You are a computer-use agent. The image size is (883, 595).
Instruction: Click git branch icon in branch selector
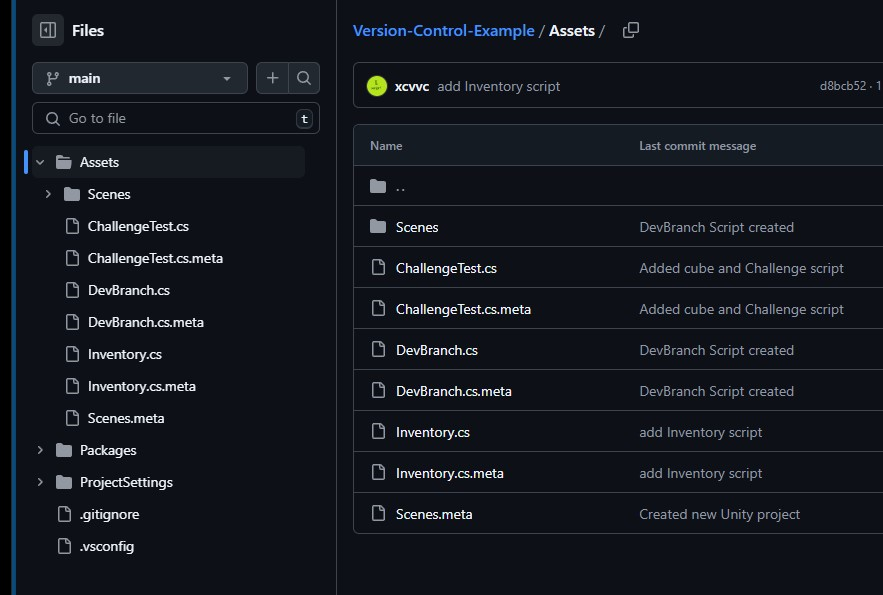pos(52,78)
